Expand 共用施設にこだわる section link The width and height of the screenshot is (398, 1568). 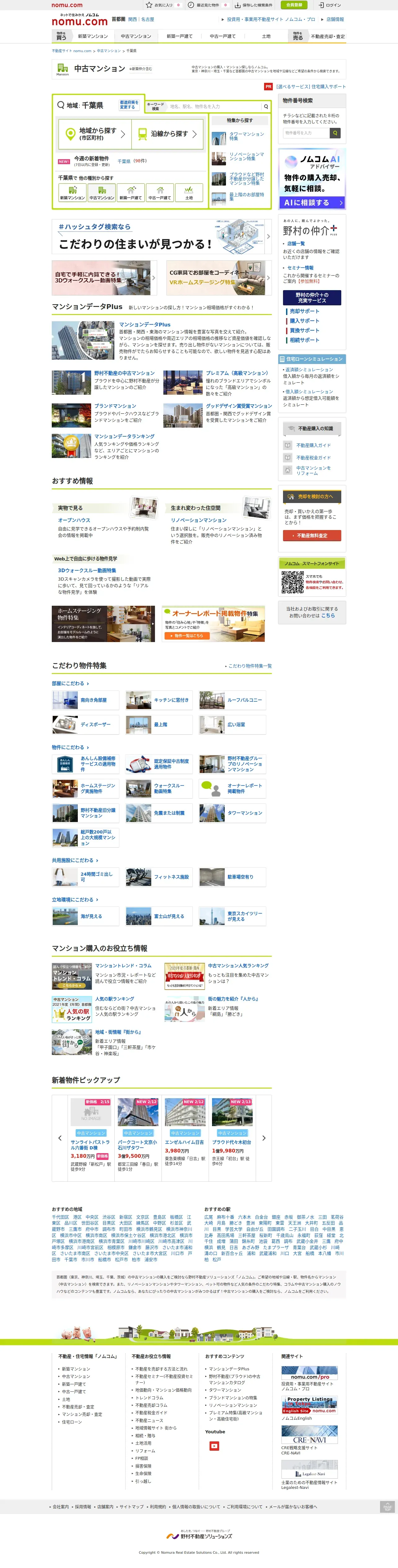click(x=75, y=860)
